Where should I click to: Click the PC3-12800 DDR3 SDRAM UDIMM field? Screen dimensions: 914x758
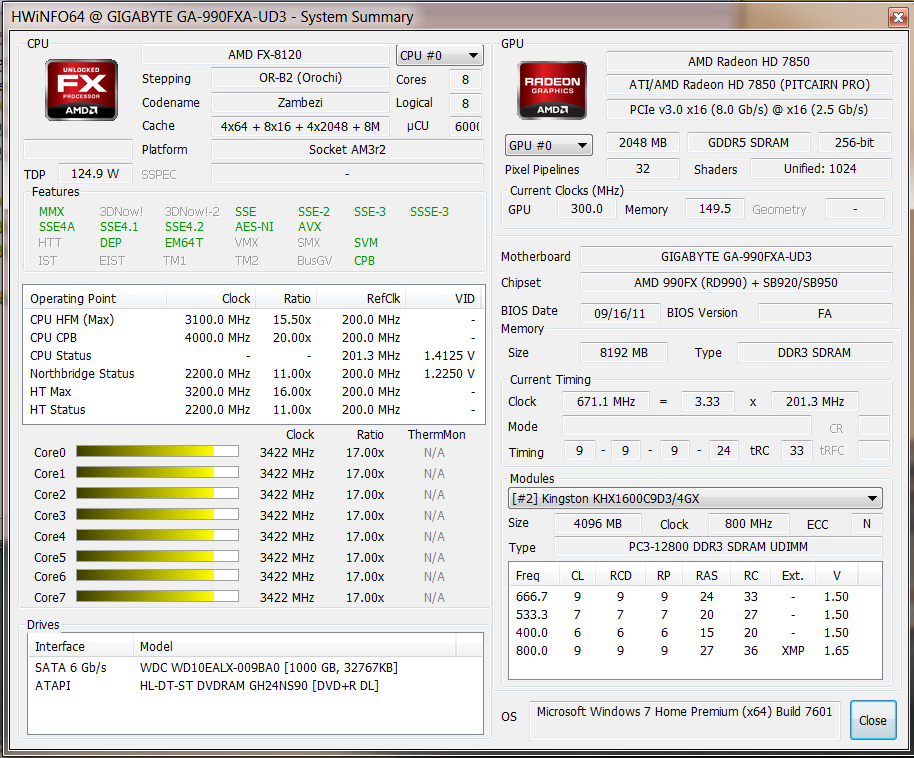tap(718, 546)
